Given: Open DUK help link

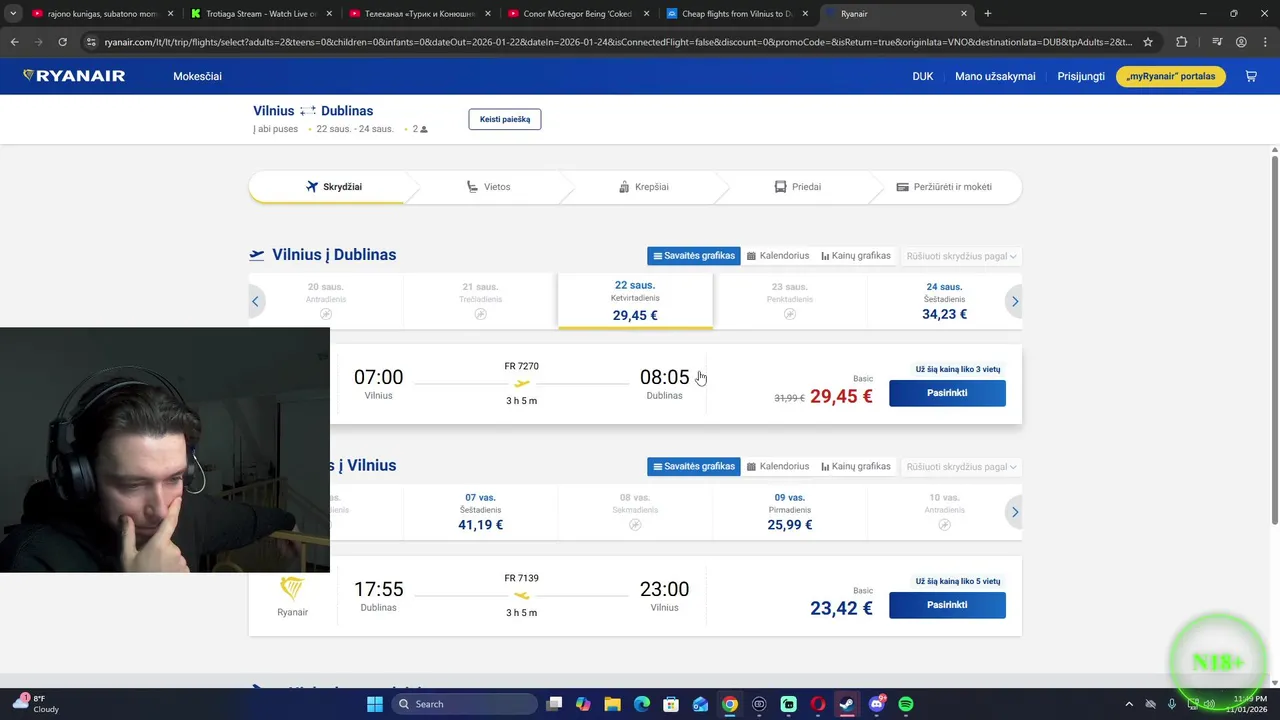Looking at the screenshot, I should (x=923, y=76).
